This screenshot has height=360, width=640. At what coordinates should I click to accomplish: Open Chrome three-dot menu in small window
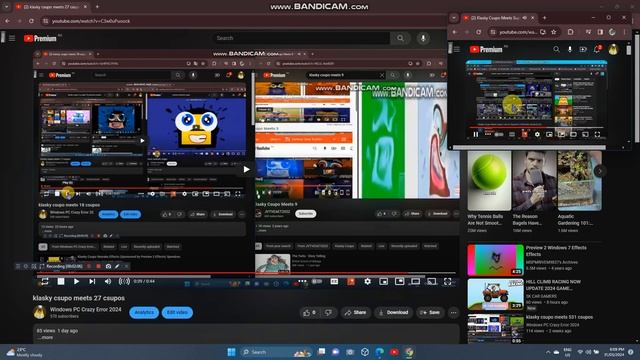click(x=625, y=32)
